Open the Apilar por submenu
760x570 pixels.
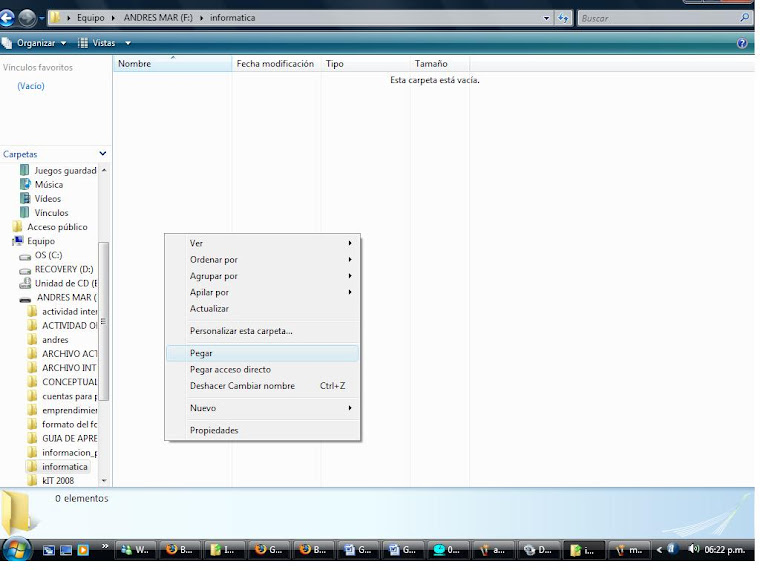pyautogui.click(x=262, y=292)
